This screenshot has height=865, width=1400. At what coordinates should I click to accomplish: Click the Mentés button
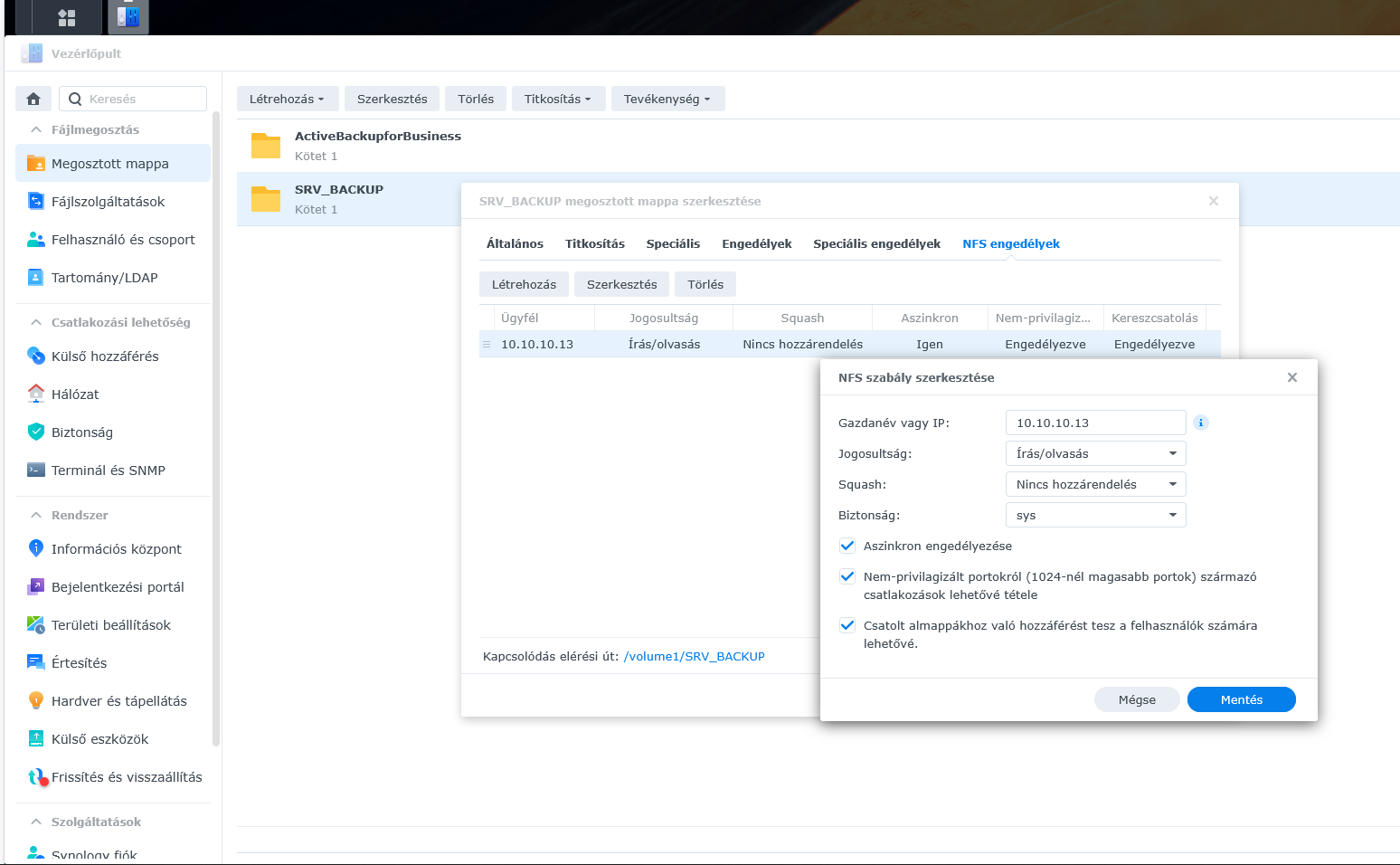(1241, 699)
